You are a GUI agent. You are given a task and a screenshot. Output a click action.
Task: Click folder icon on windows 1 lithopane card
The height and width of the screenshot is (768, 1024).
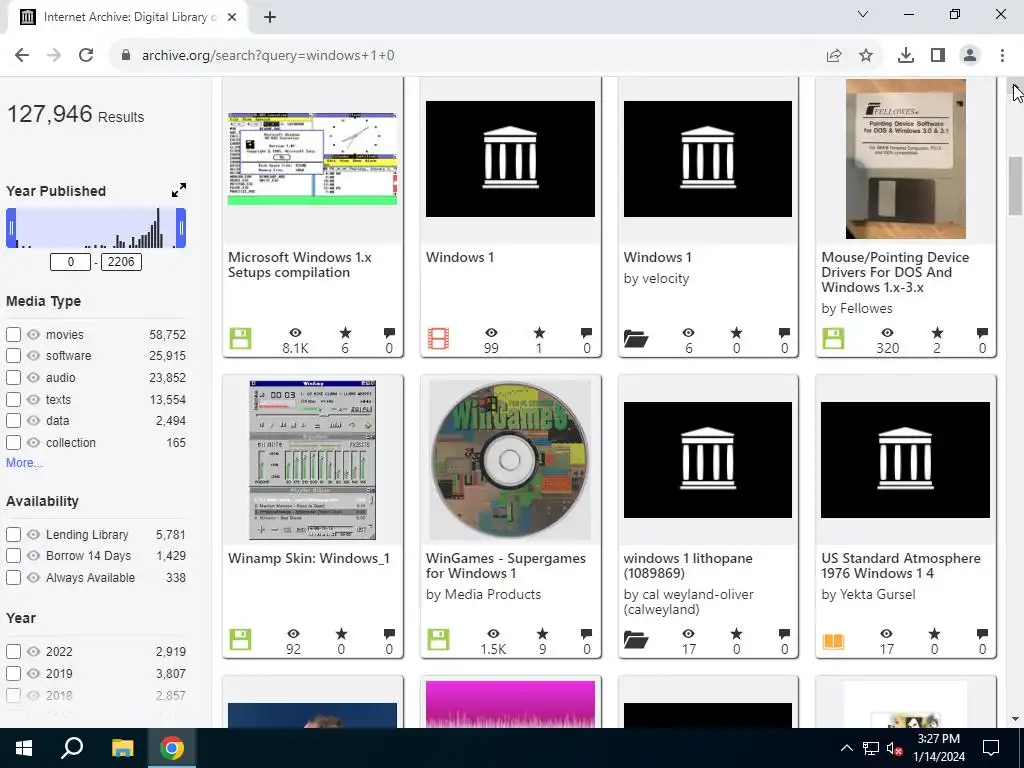pyautogui.click(x=635, y=640)
